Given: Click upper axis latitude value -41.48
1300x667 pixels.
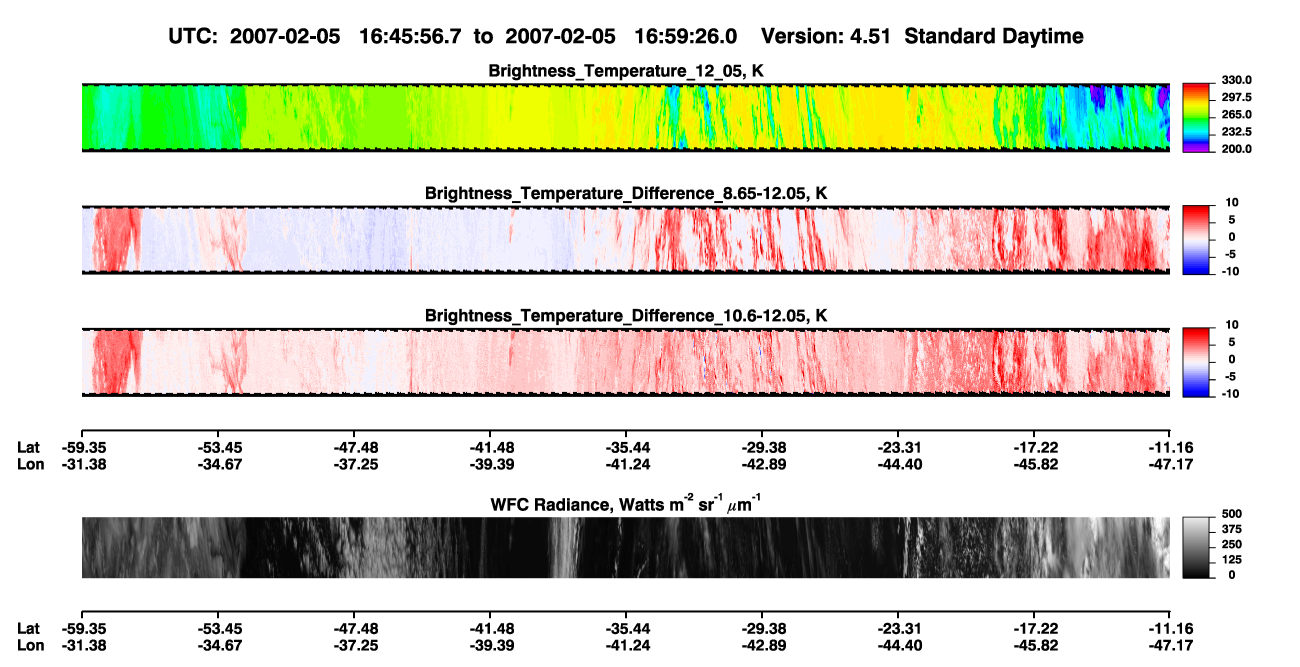Looking at the screenshot, I should [x=490, y=447].
